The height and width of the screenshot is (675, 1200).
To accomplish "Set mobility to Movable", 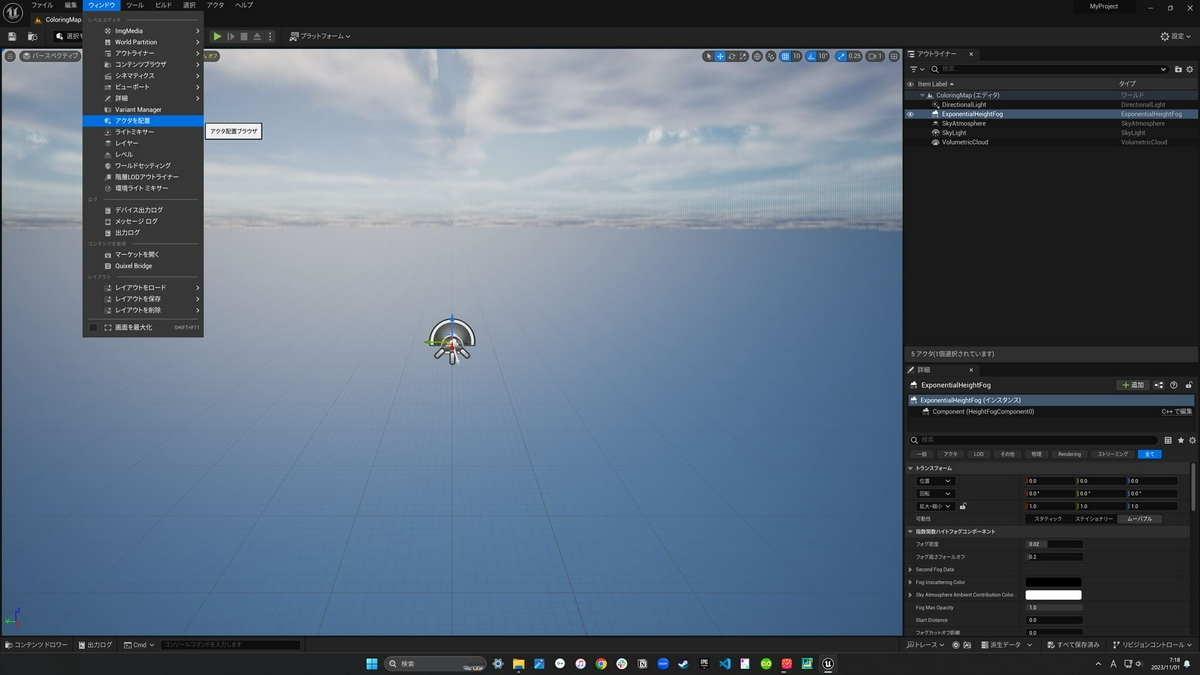I will 1140,519.
